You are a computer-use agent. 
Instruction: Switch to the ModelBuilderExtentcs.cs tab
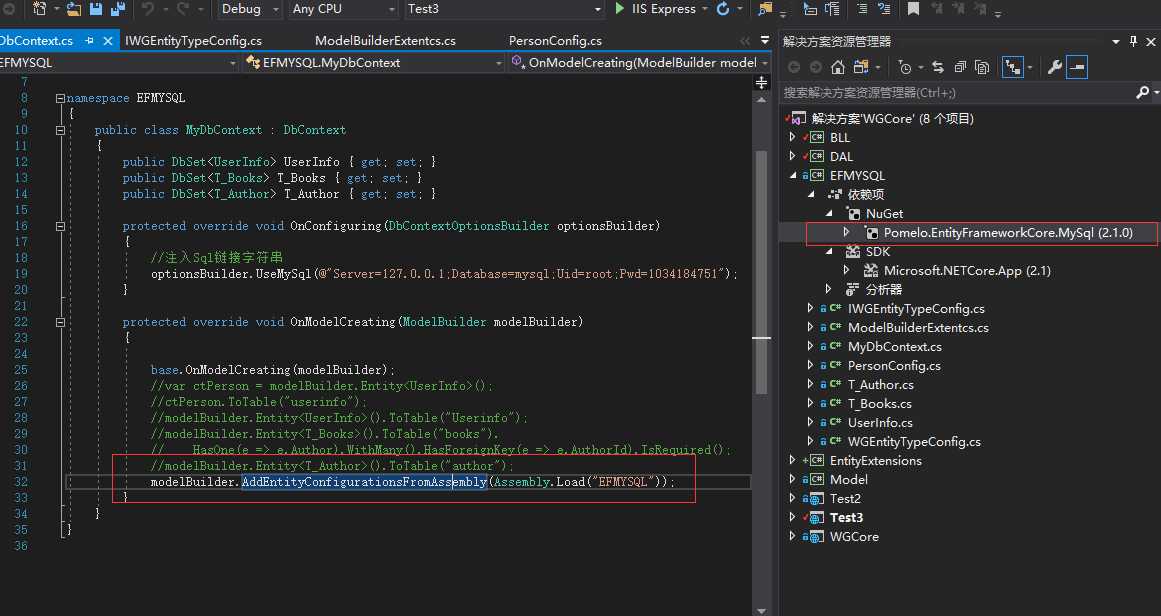click(385, 41)
